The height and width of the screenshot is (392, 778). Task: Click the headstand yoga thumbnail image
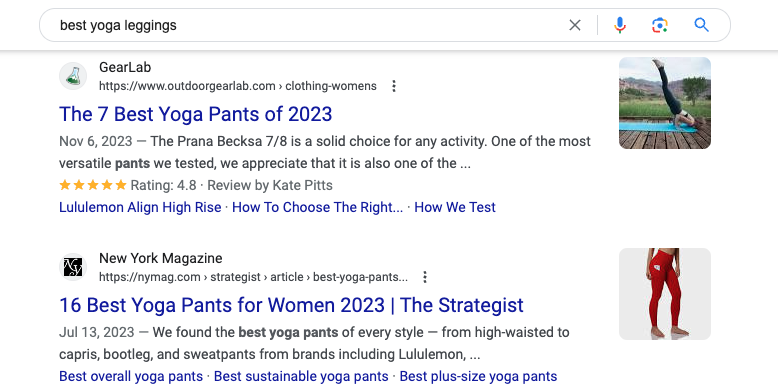(665, 103)
